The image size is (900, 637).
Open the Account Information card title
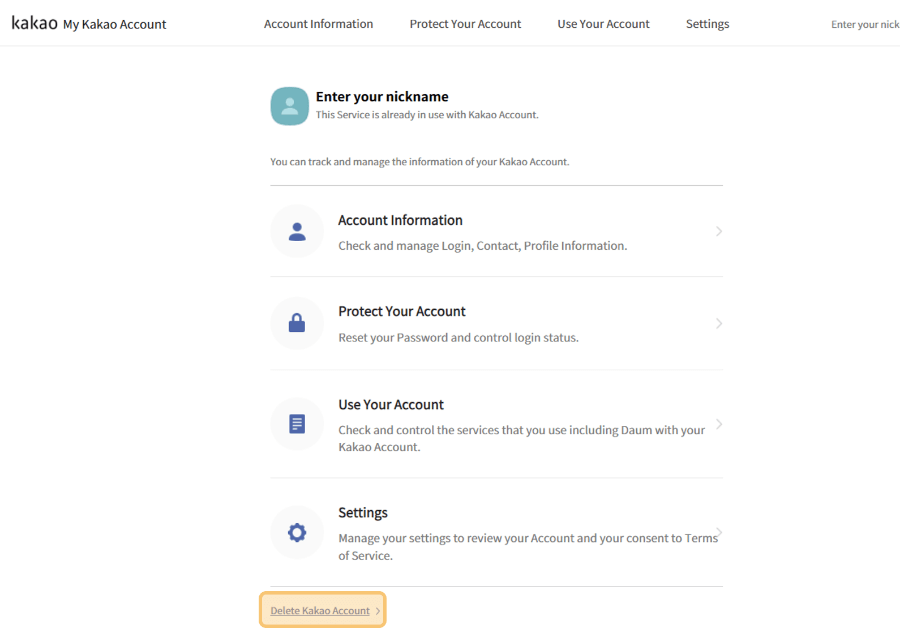[x=400, y=220]
